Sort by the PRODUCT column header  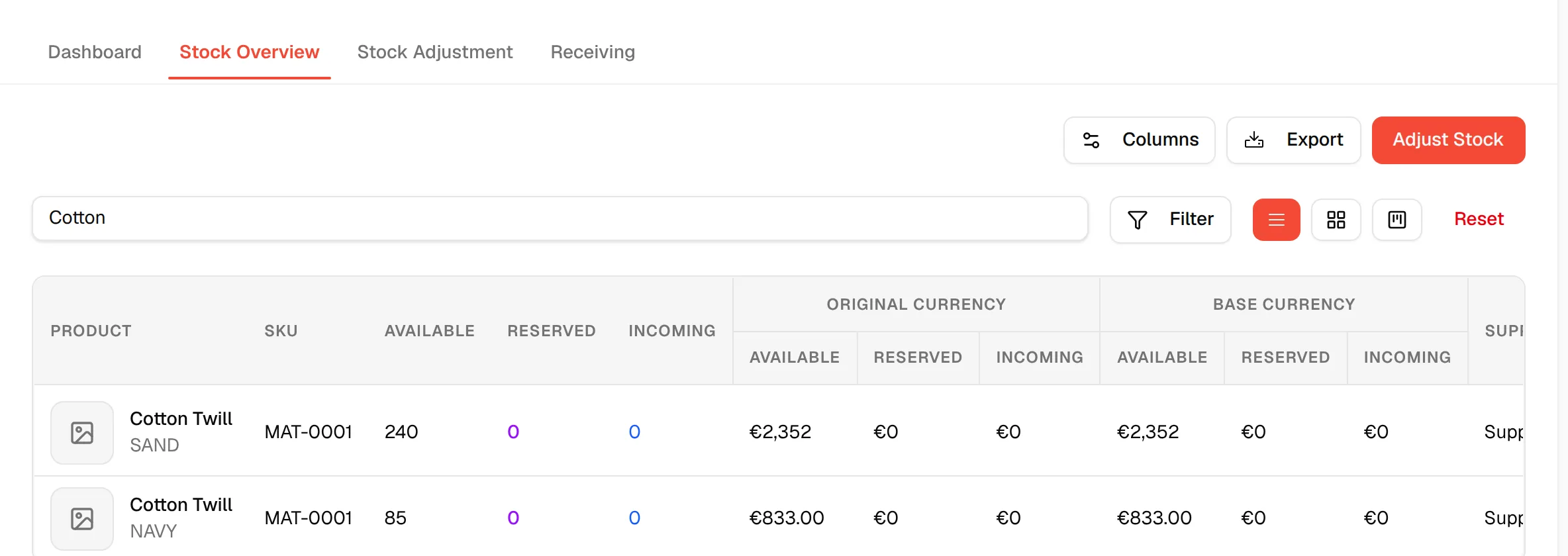pos(91,331)
